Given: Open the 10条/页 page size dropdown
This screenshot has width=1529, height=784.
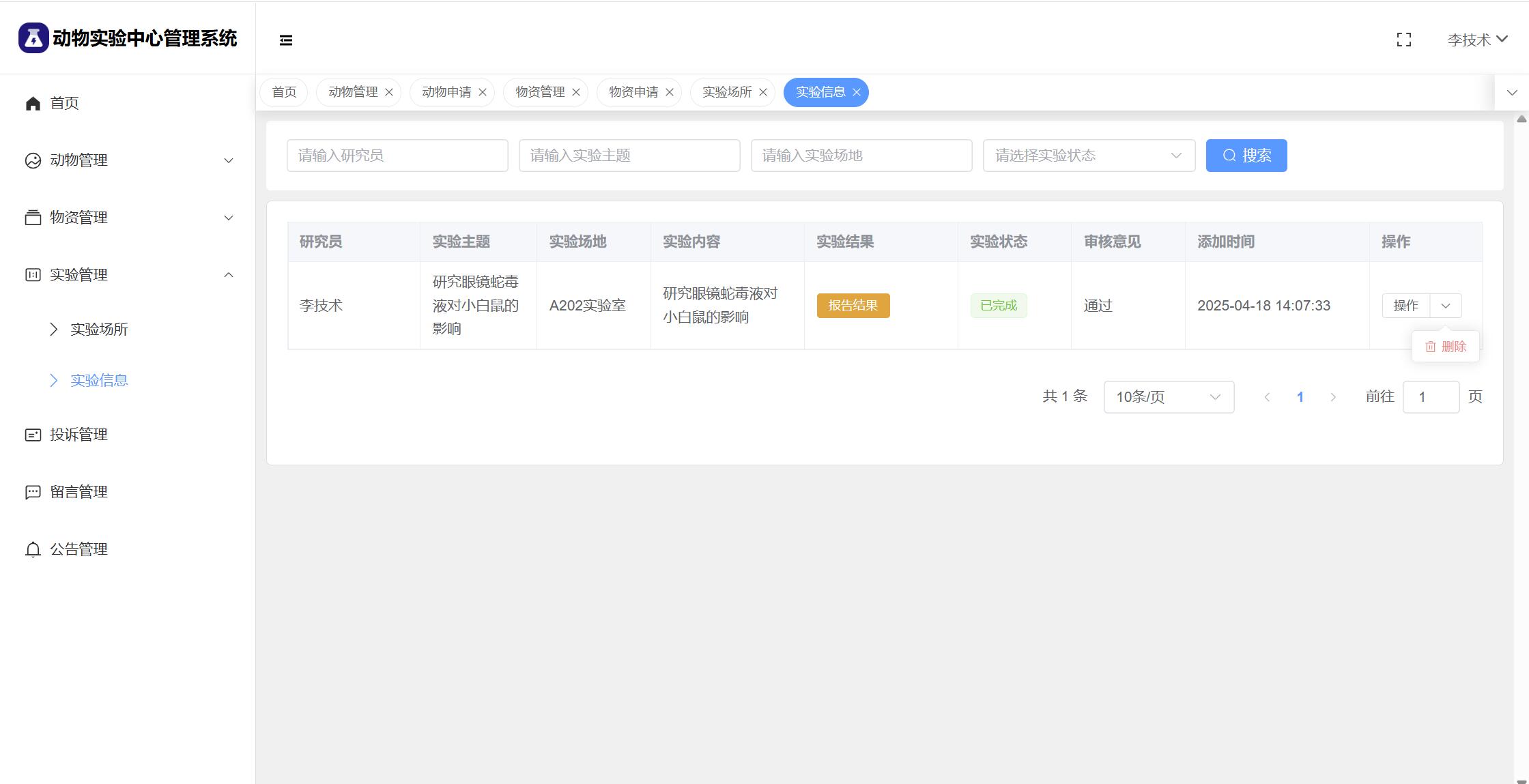Looking at the screenshot, I should (1168, 397).
